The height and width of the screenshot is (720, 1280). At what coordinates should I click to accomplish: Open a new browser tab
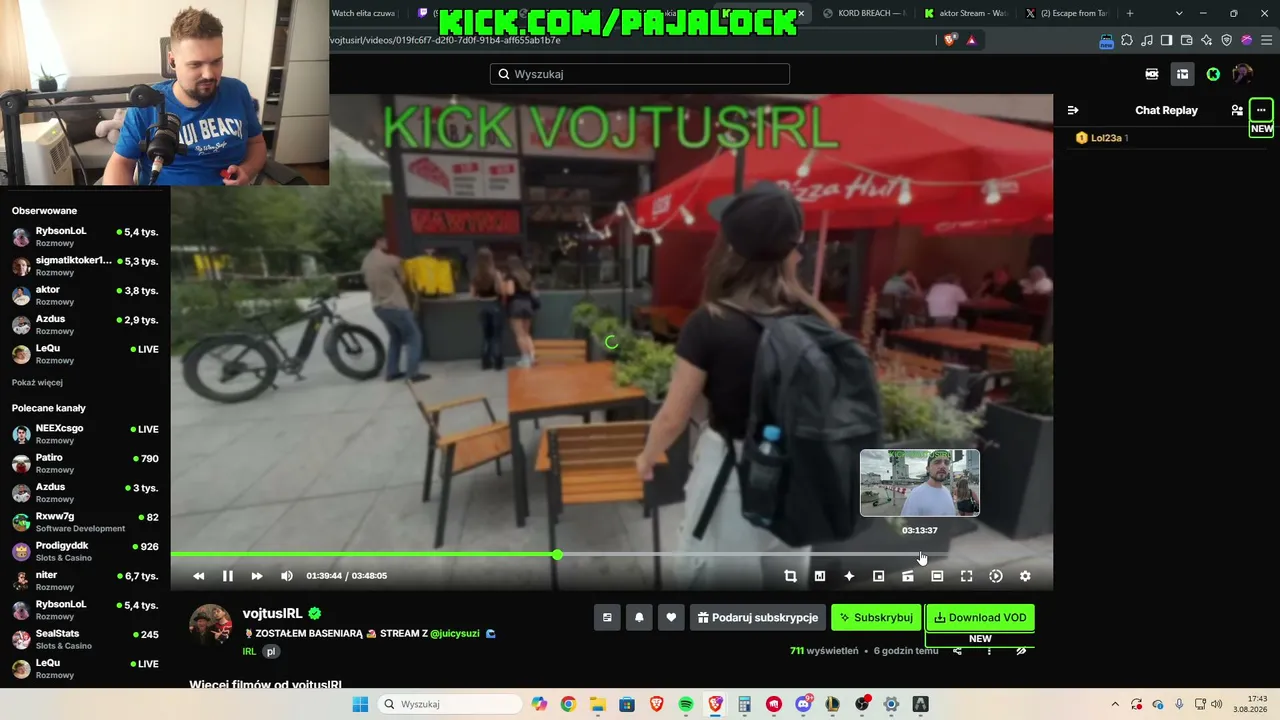pyautogui.click(x=1130, y=13)
